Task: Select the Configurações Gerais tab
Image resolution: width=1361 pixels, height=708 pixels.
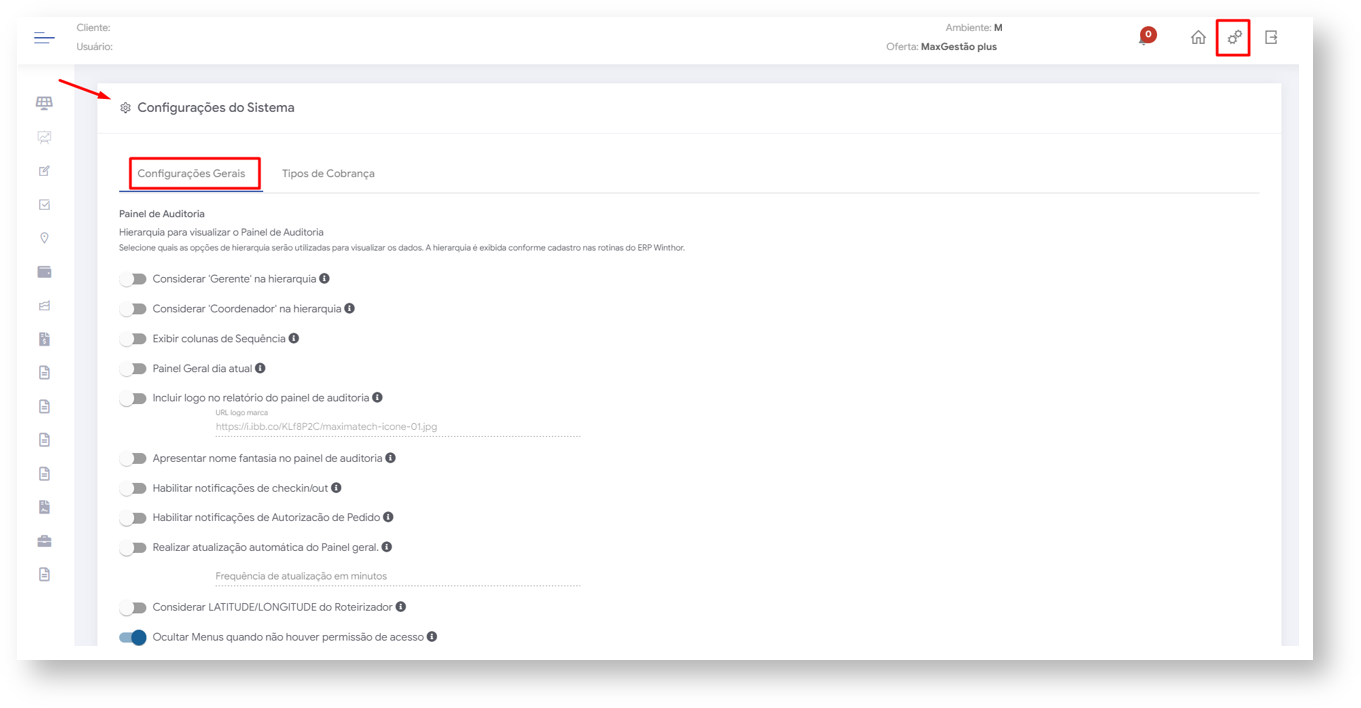Action: tap(191, 174)
